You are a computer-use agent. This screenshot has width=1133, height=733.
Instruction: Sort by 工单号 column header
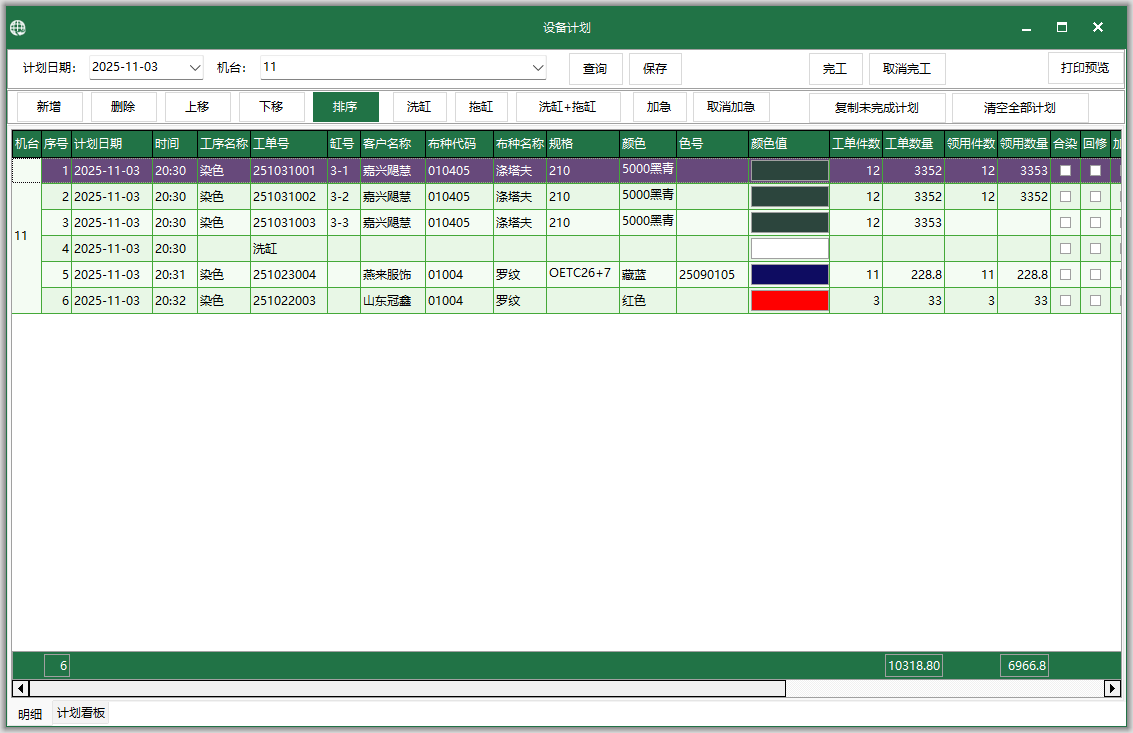tap(288, 144)
